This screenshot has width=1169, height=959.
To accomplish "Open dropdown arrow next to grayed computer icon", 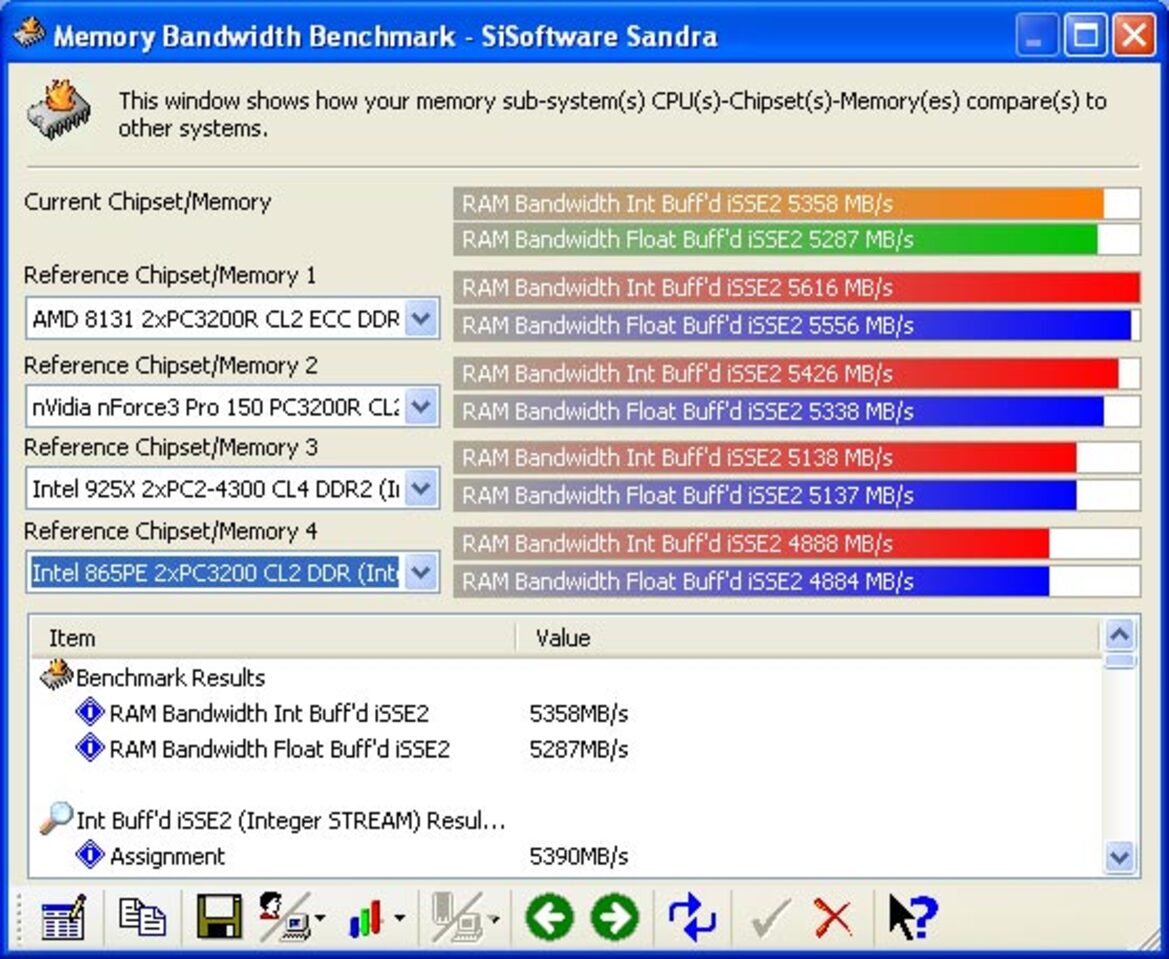I will point(494,917).
